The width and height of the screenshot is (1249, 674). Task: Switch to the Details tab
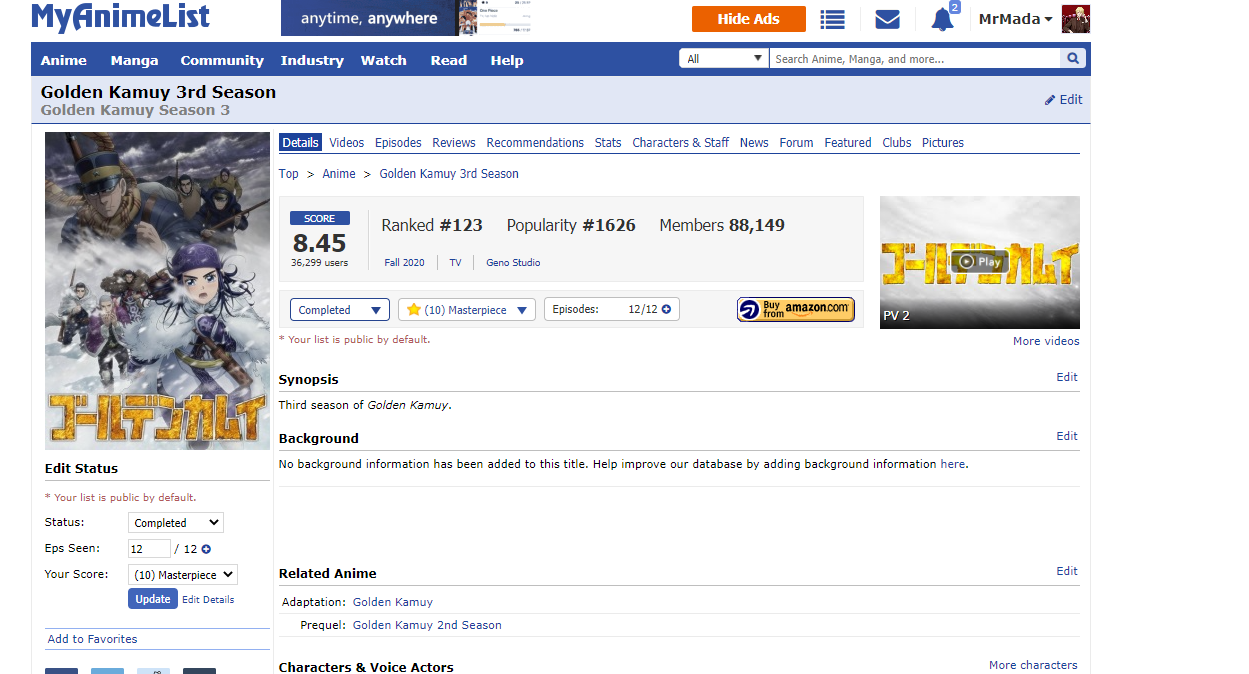click(x=300, y=143)
